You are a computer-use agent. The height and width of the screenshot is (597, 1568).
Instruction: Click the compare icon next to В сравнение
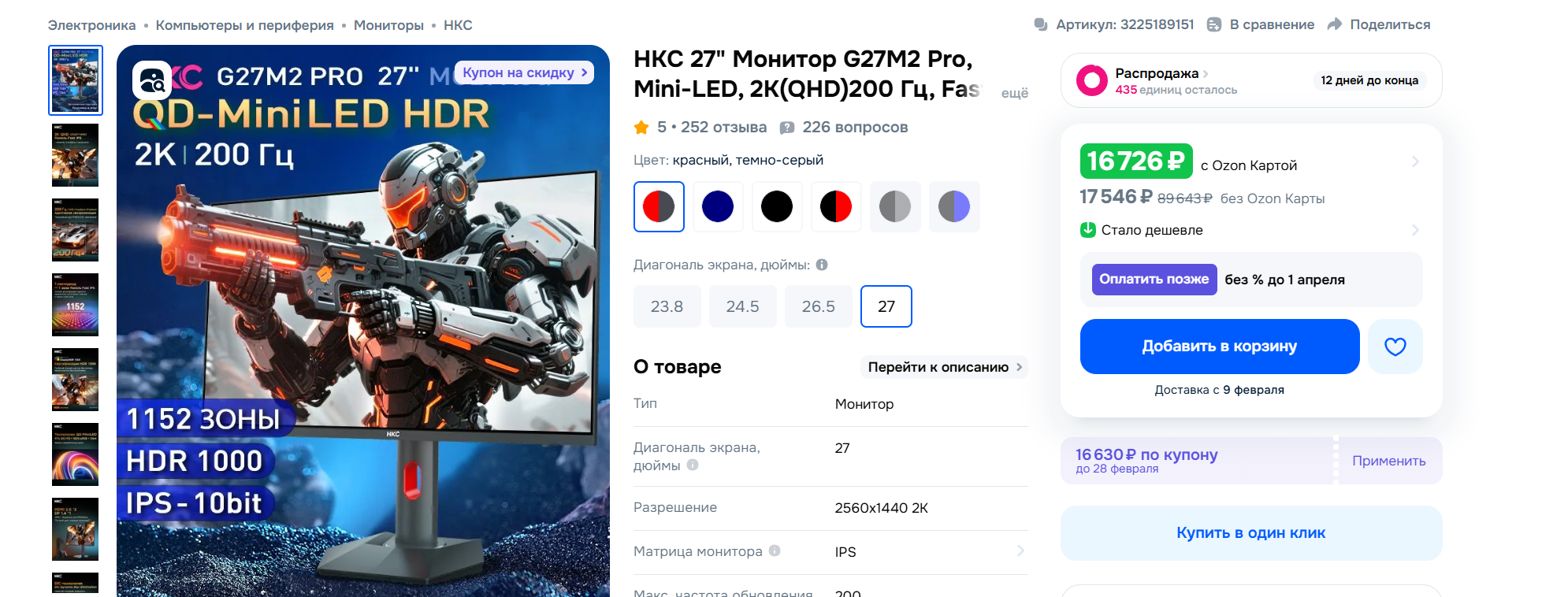point(1214,24)
